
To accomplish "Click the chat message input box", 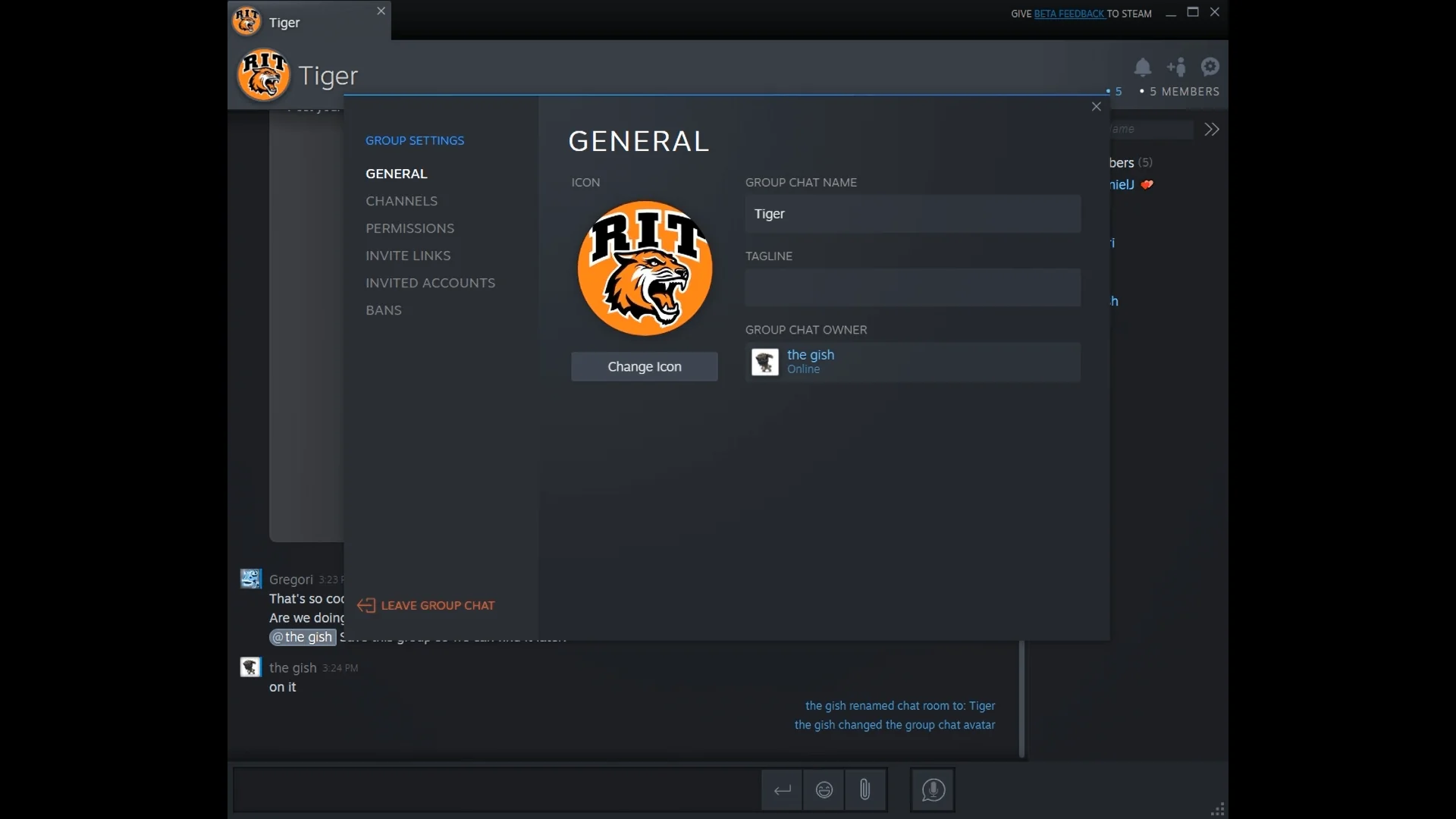I will tap(497, 790).
